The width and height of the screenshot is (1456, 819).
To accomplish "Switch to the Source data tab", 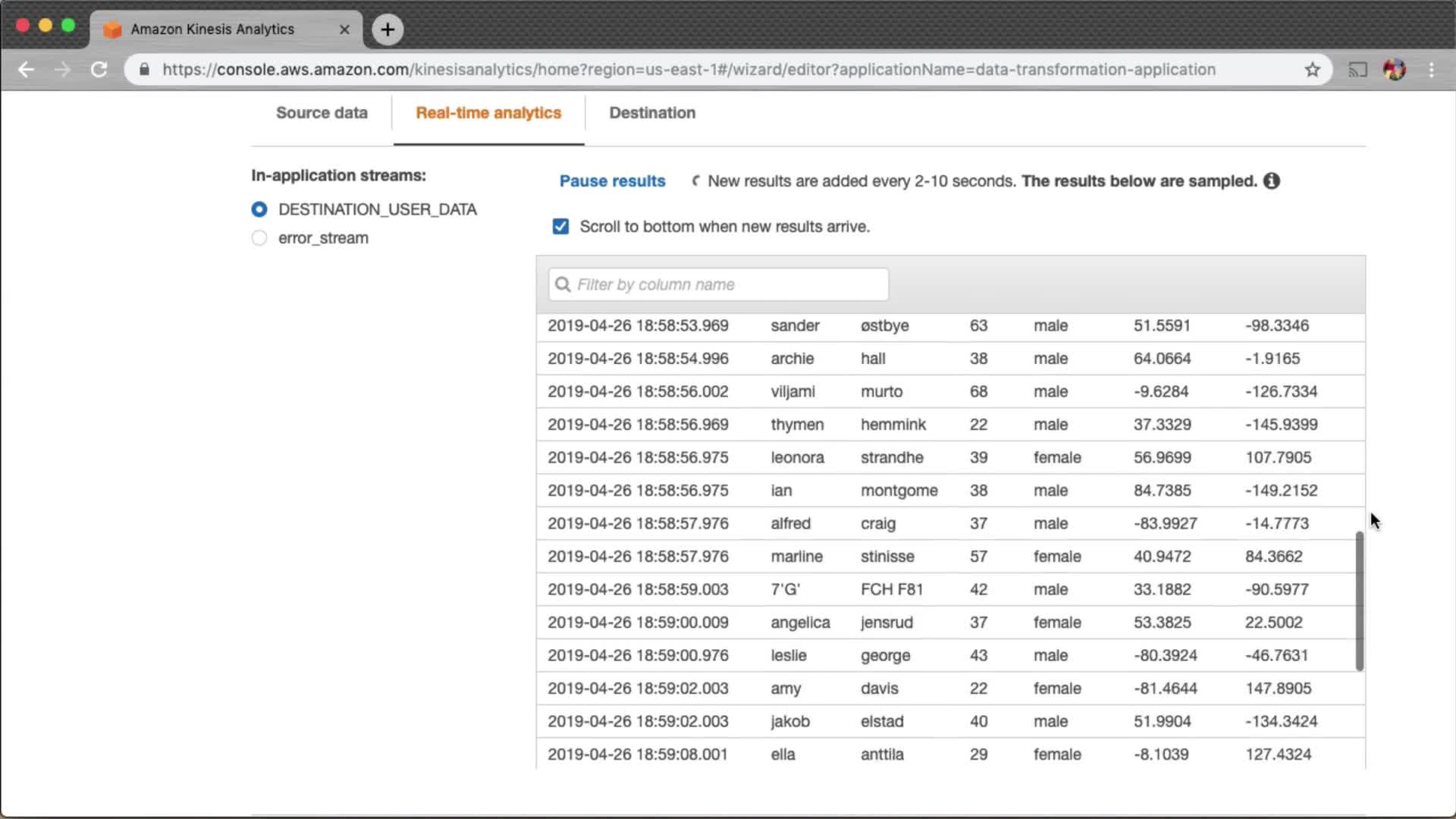I will pos(322,113).
